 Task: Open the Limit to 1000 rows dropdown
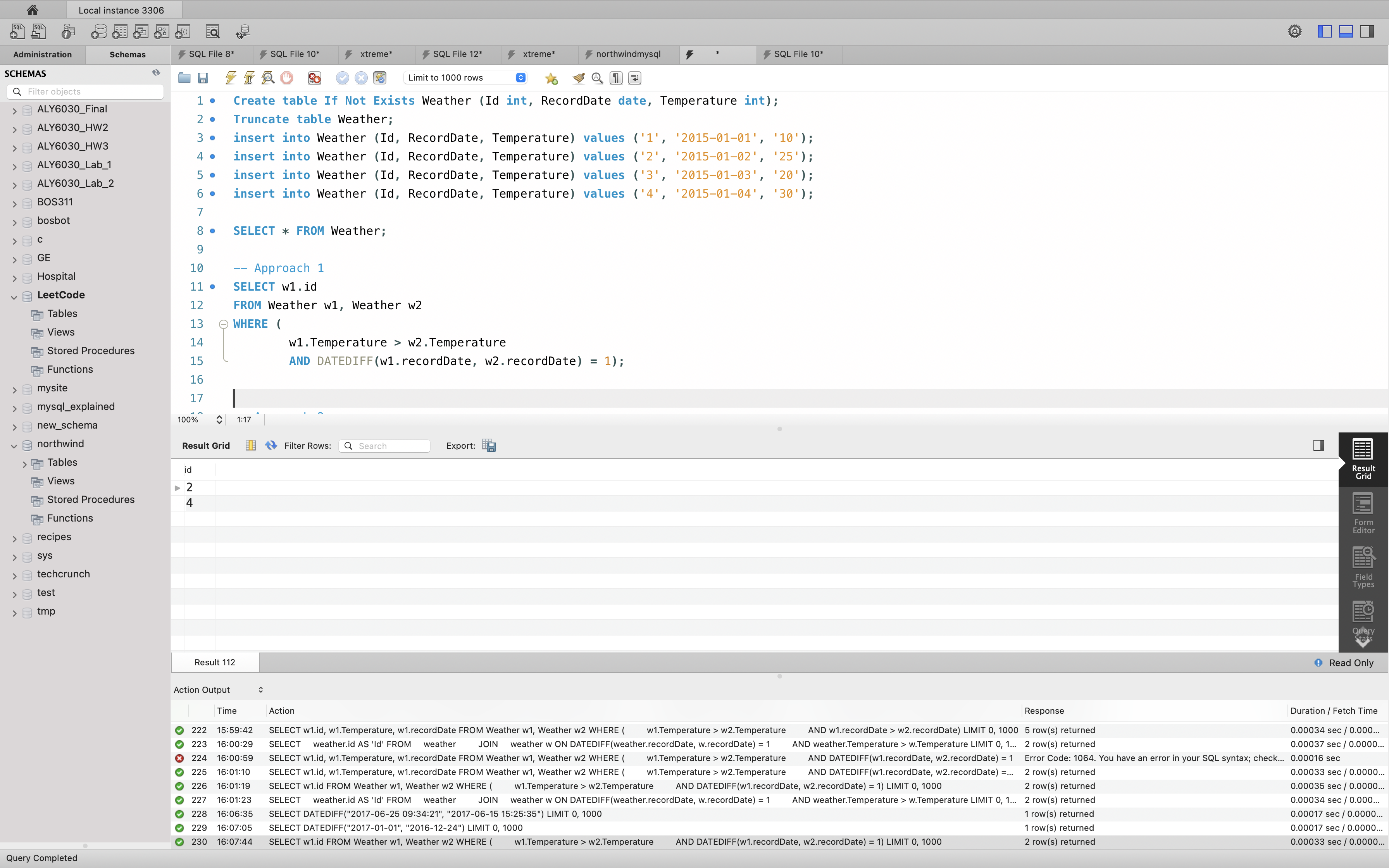[465, 77]
